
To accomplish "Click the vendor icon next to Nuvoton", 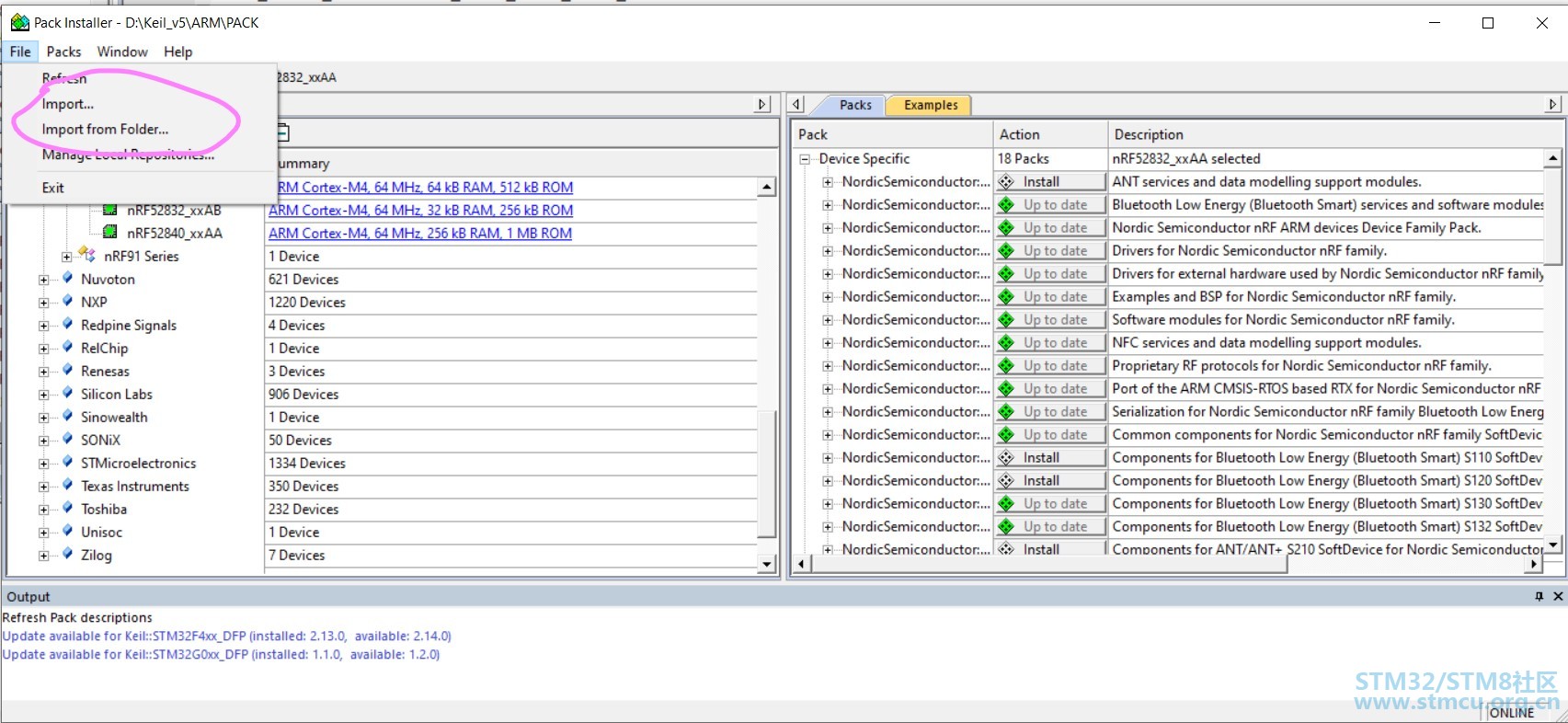I will point(66,278).
